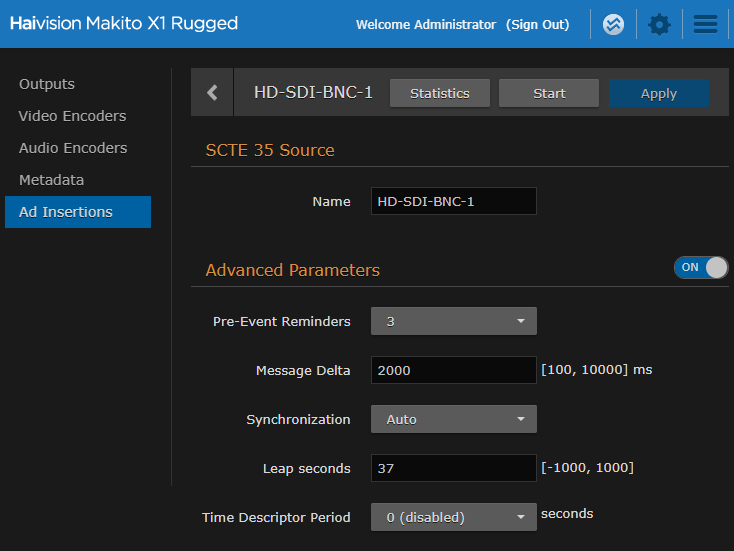The height and width of the screenshot is (551, 734).
Task: Click the Statistics button
Action: pos(439,93)
